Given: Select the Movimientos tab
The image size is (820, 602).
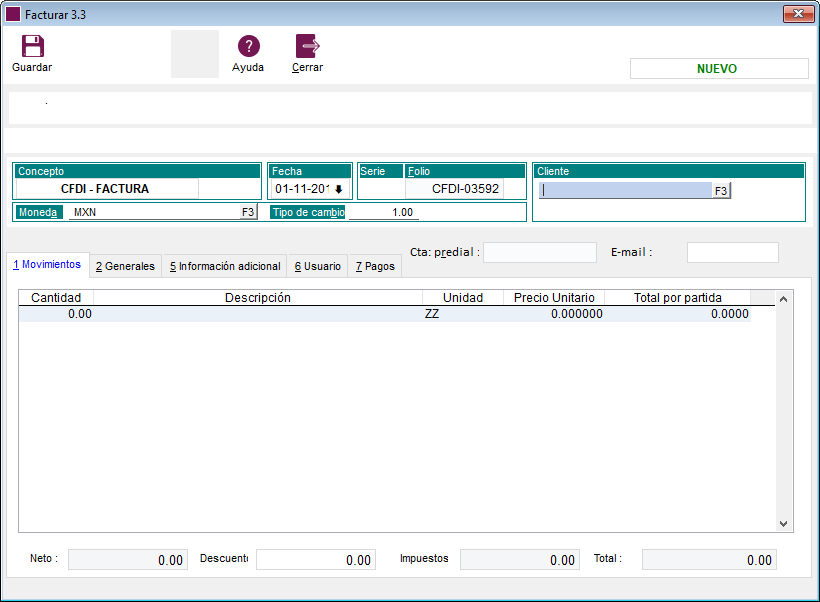Looking at the screenshot, I should point(47,265).
